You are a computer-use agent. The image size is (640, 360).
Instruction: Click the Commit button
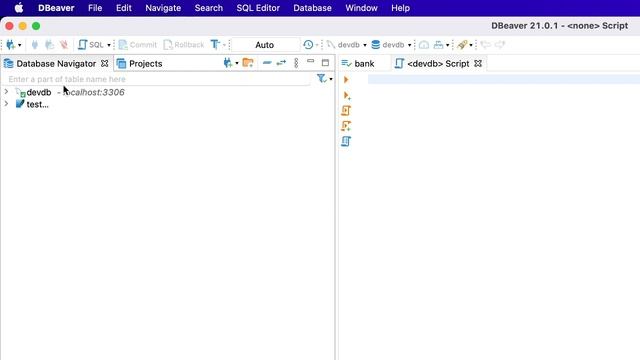138,44
